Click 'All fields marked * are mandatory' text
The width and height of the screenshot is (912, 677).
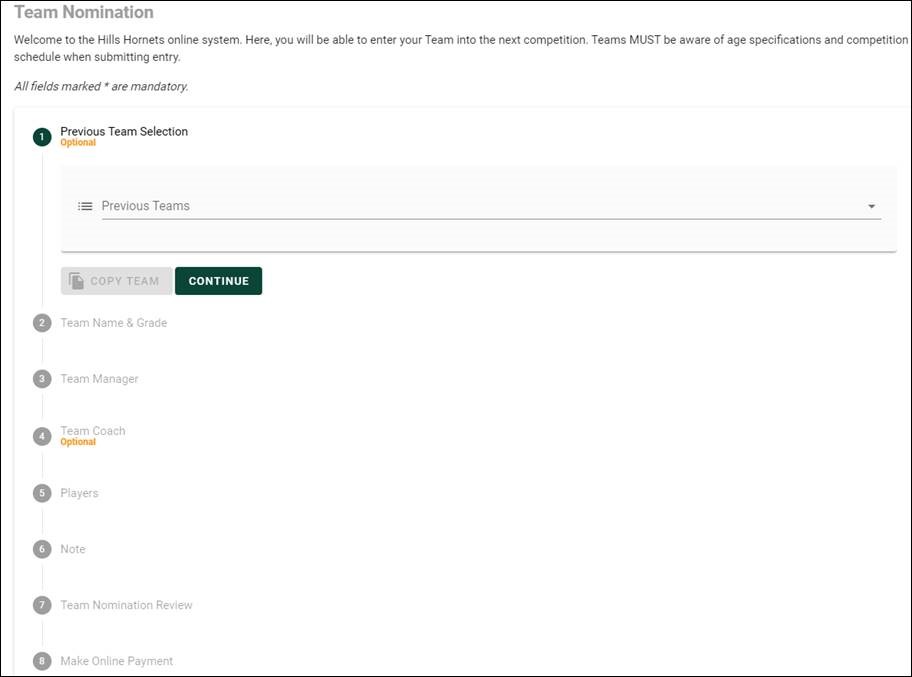click(101, 86)
